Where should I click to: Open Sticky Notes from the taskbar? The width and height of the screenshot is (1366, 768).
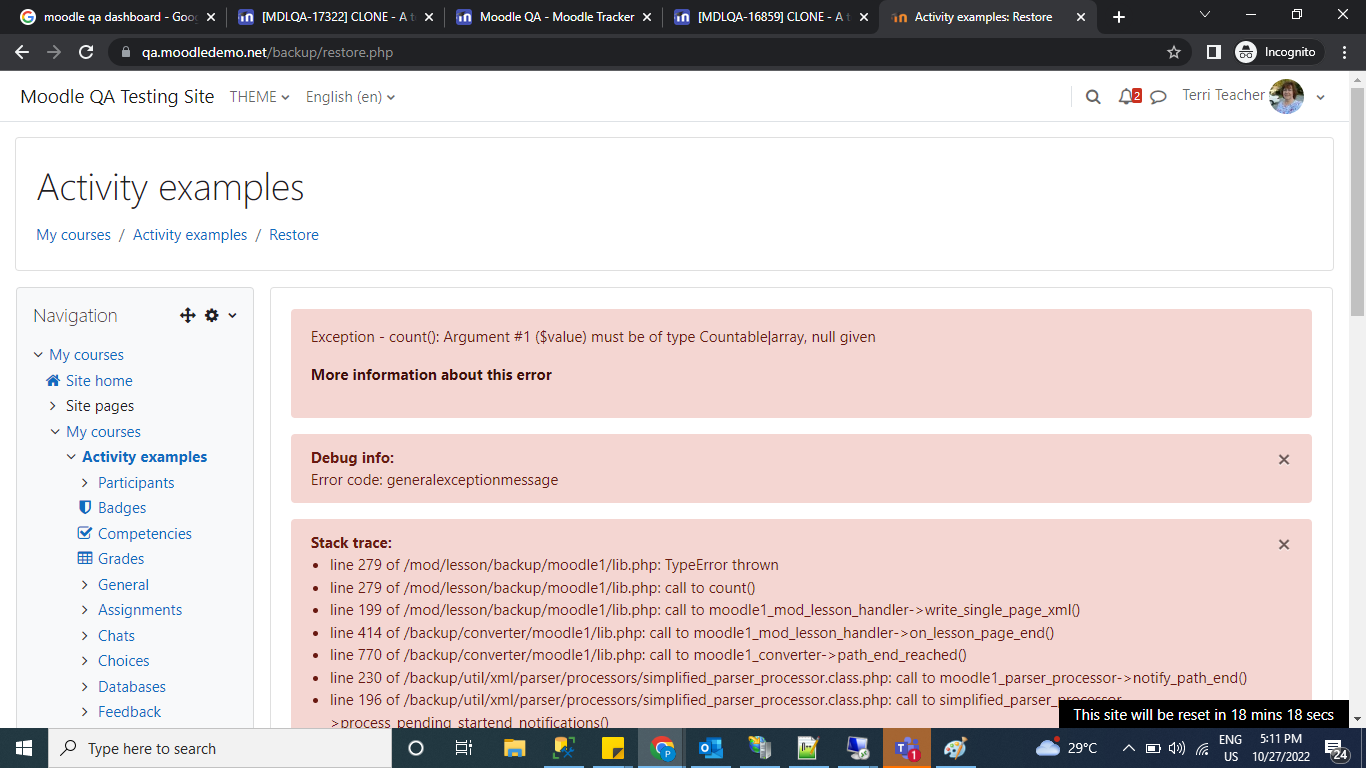(613, 748)
